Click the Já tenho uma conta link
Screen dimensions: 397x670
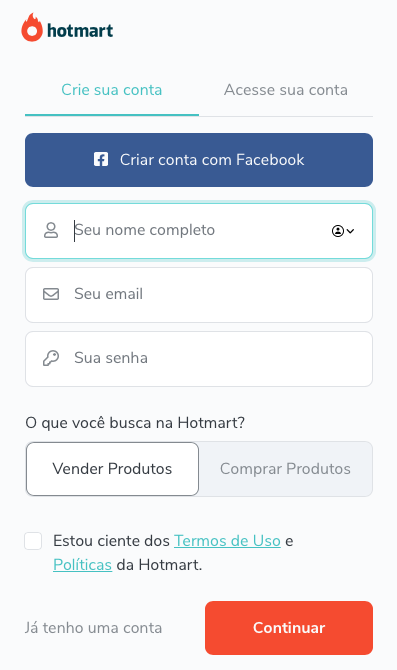[93, 628]
